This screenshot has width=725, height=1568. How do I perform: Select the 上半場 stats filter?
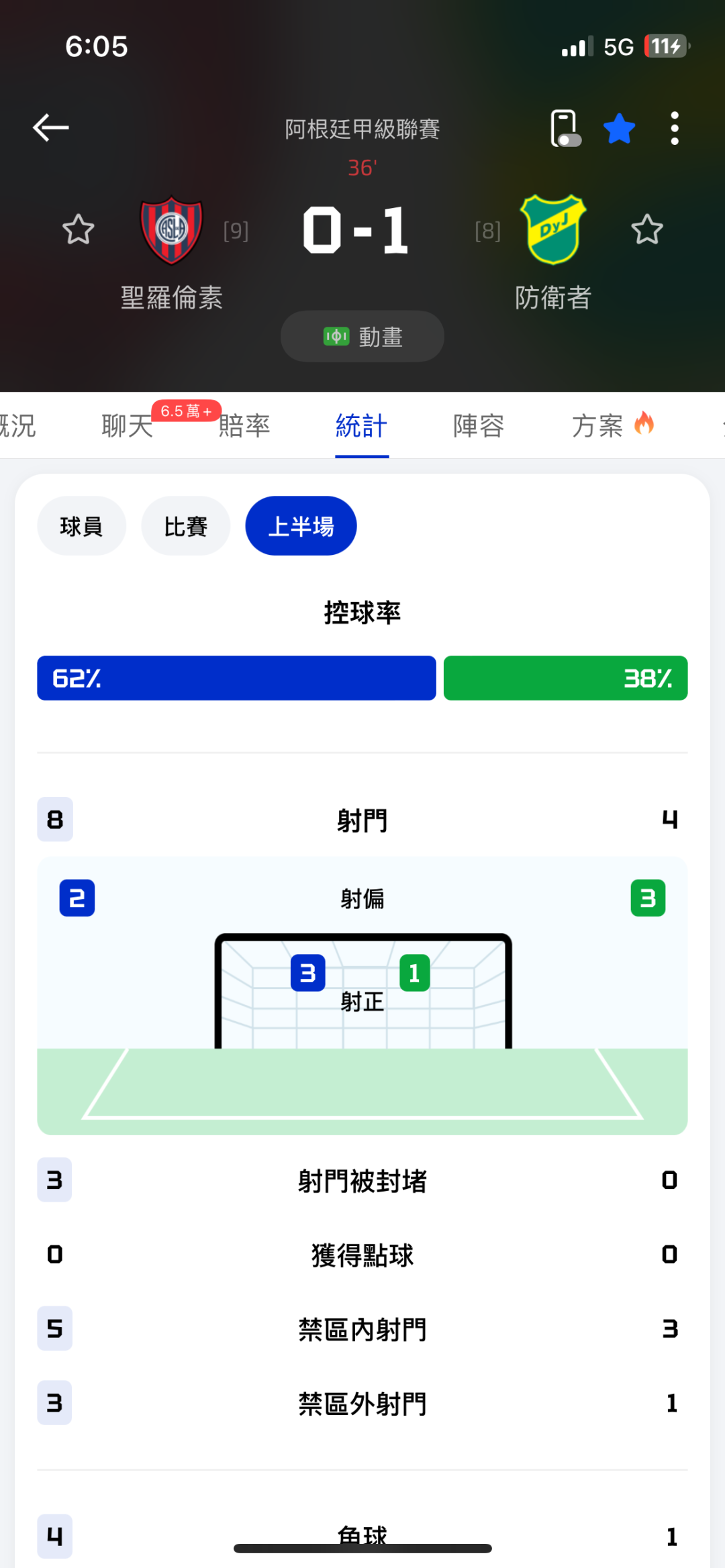[x=301, y=526]
